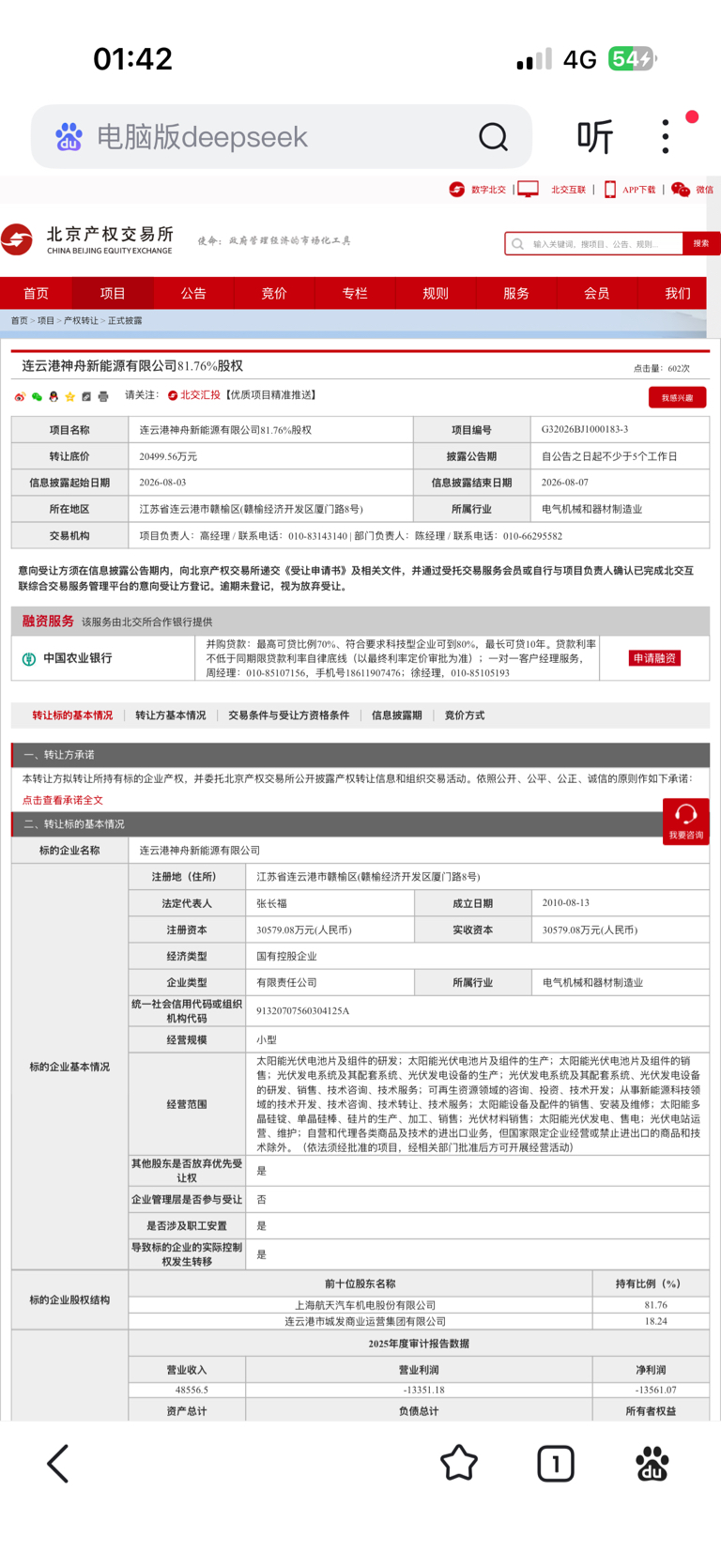This screenshot has width=721, height=1568.
Task: Tap the magnifier search icon in browser bar
Action: tap(493, 137)
